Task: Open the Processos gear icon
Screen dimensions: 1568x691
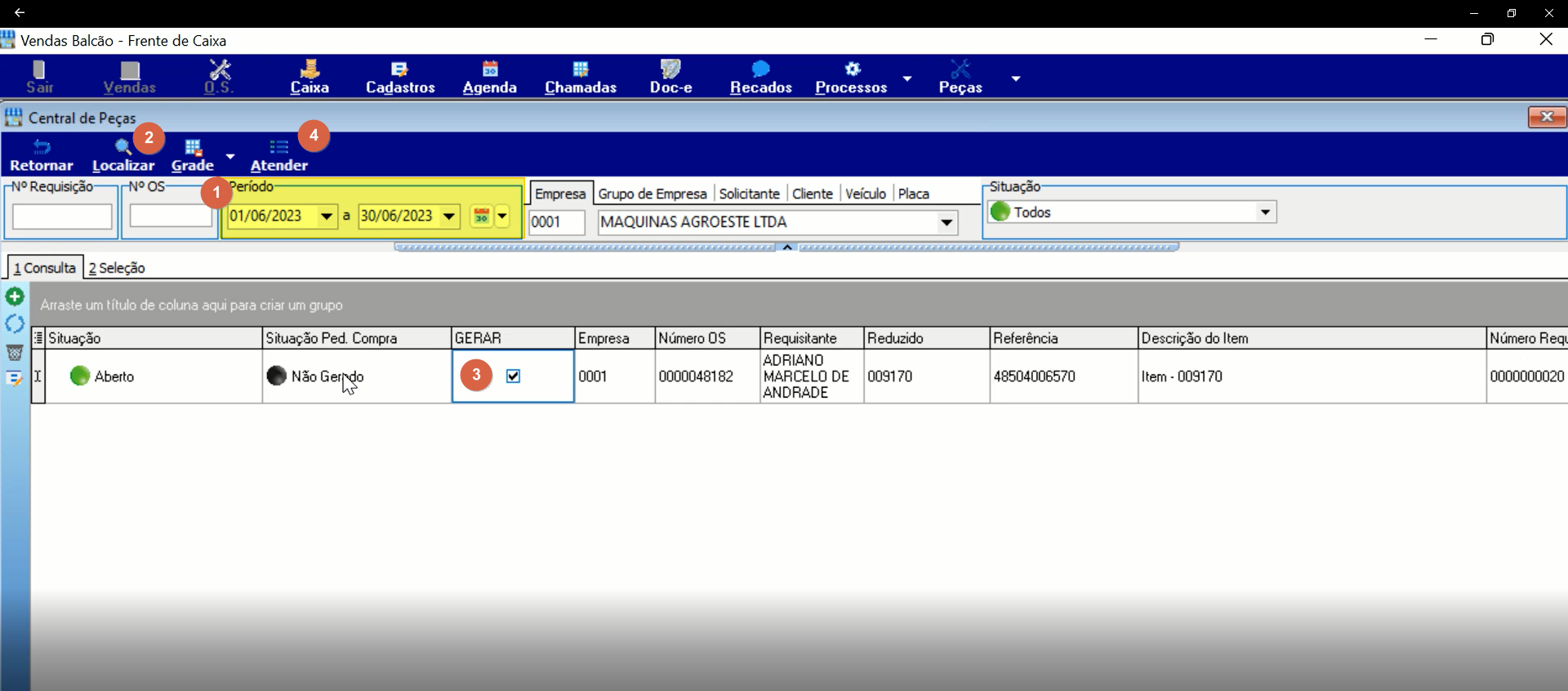Action: [851, 78]
